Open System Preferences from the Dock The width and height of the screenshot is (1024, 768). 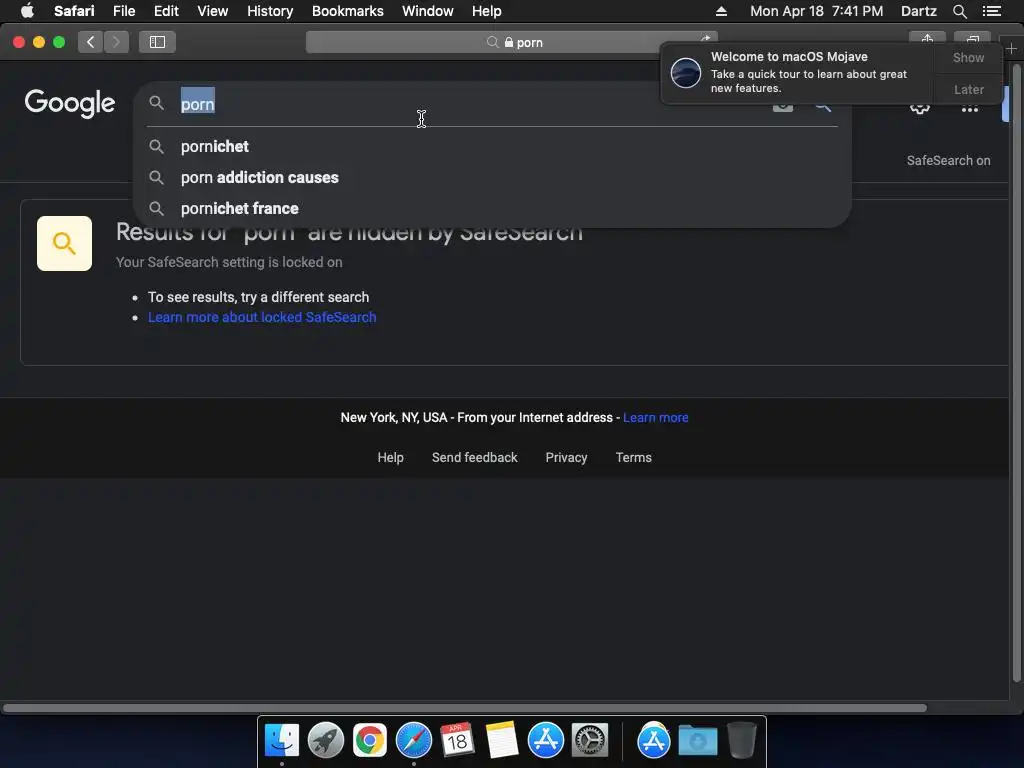[x=590, y=741]
